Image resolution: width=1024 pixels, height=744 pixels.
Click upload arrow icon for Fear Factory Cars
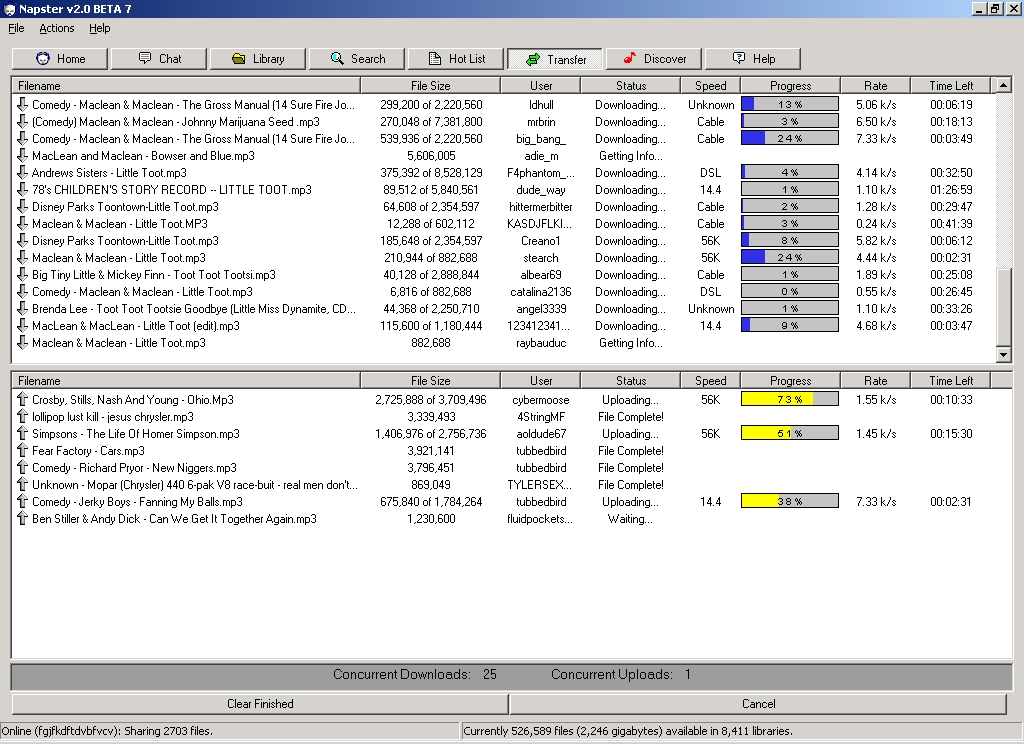click(23, 451)
